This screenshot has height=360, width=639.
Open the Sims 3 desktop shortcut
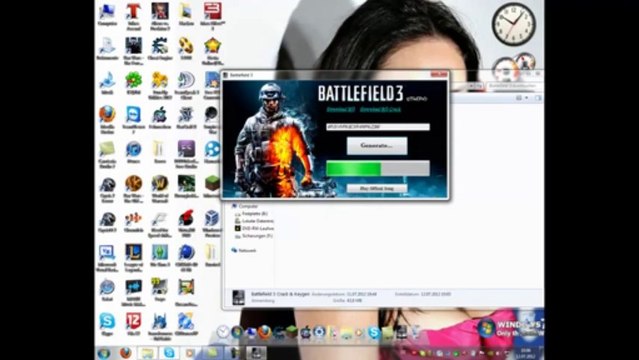click(160, 256)
